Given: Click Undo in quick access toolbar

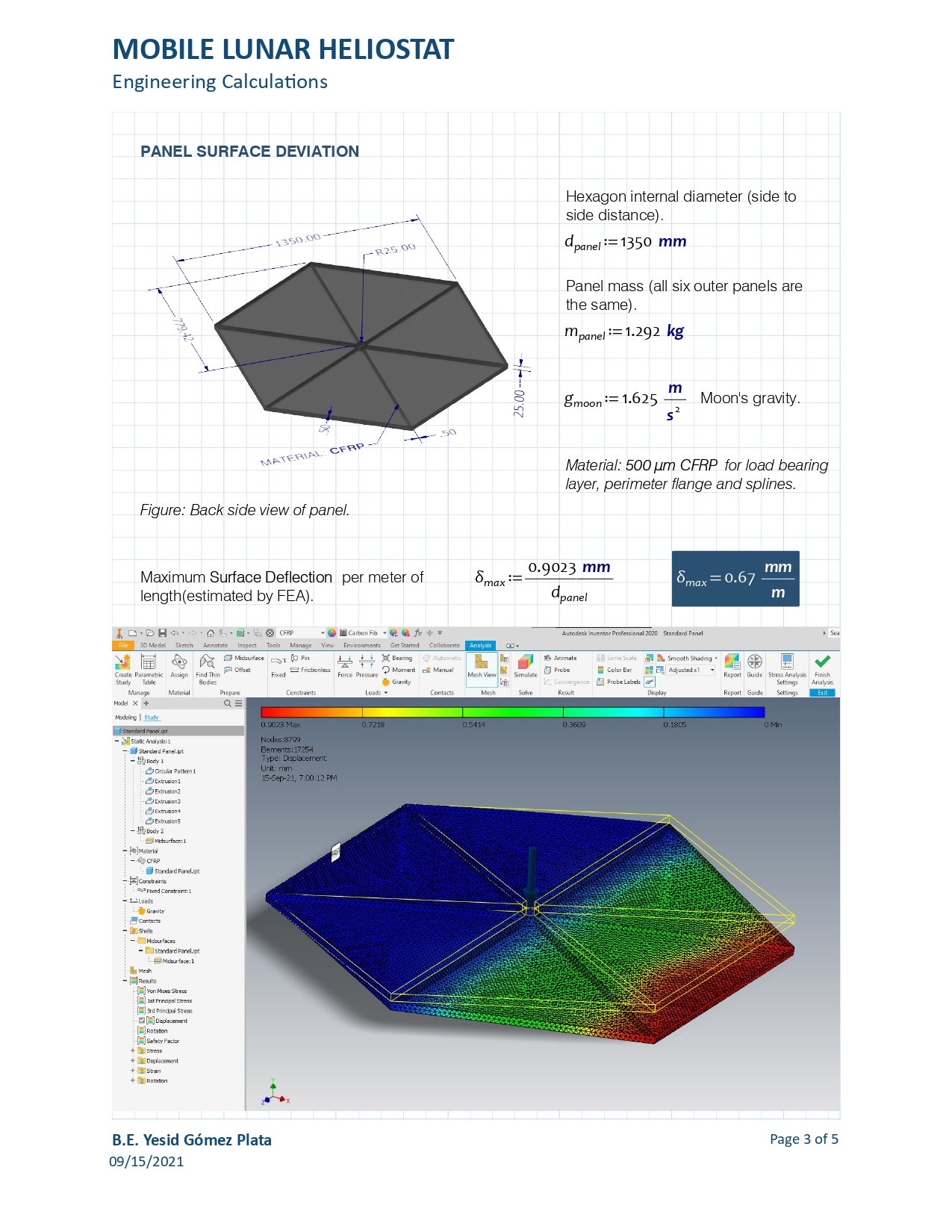Looking at the screenshot, I should tap(174, 632).
